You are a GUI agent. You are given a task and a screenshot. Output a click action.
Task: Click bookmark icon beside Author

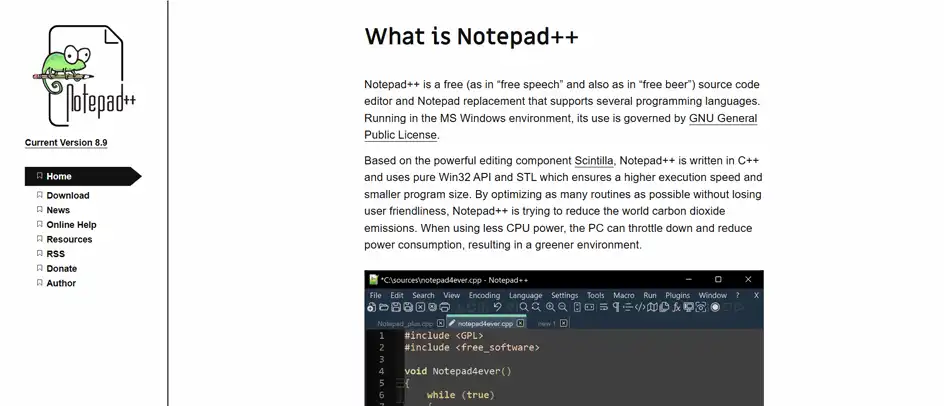click(x=40, y=283)
